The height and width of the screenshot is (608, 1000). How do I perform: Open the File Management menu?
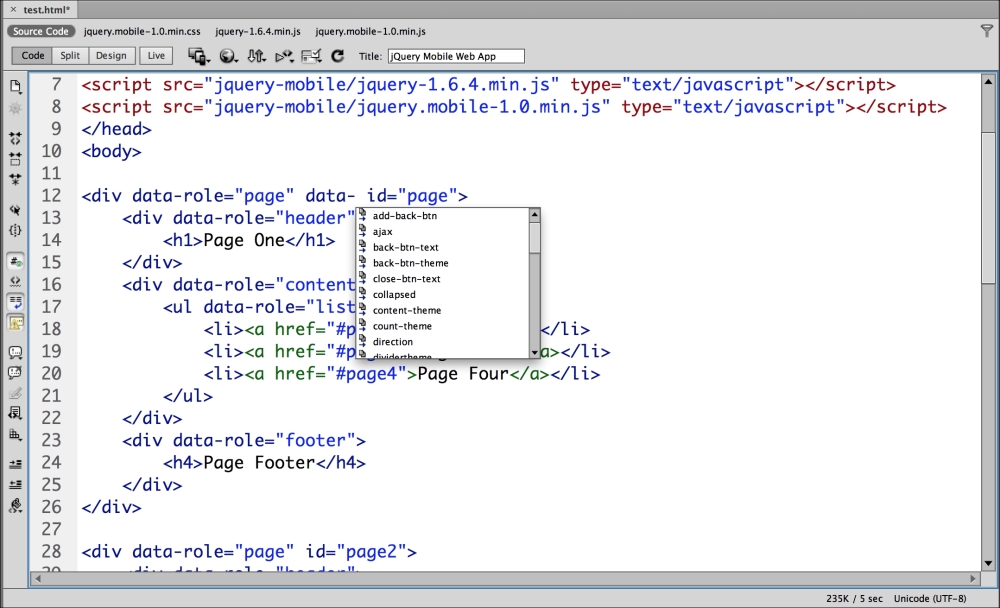[256, 56]
